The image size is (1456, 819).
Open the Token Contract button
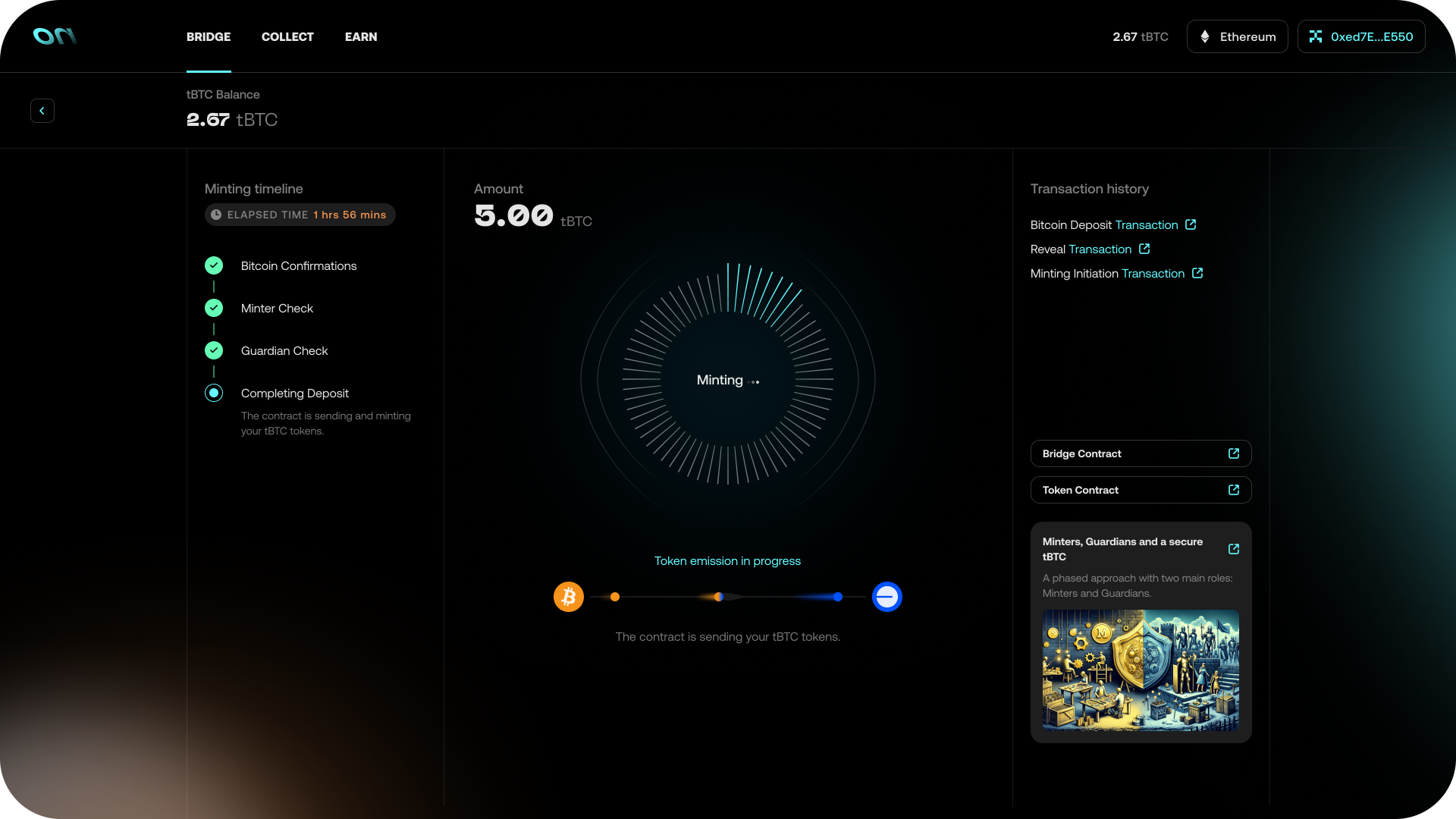[1141, 490]
